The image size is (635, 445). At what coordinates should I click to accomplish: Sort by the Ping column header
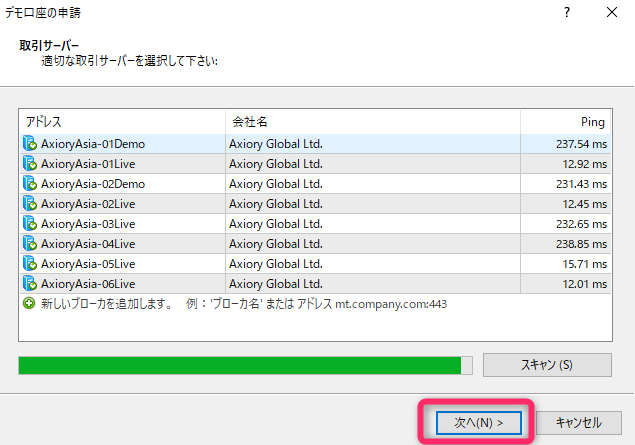565,122
